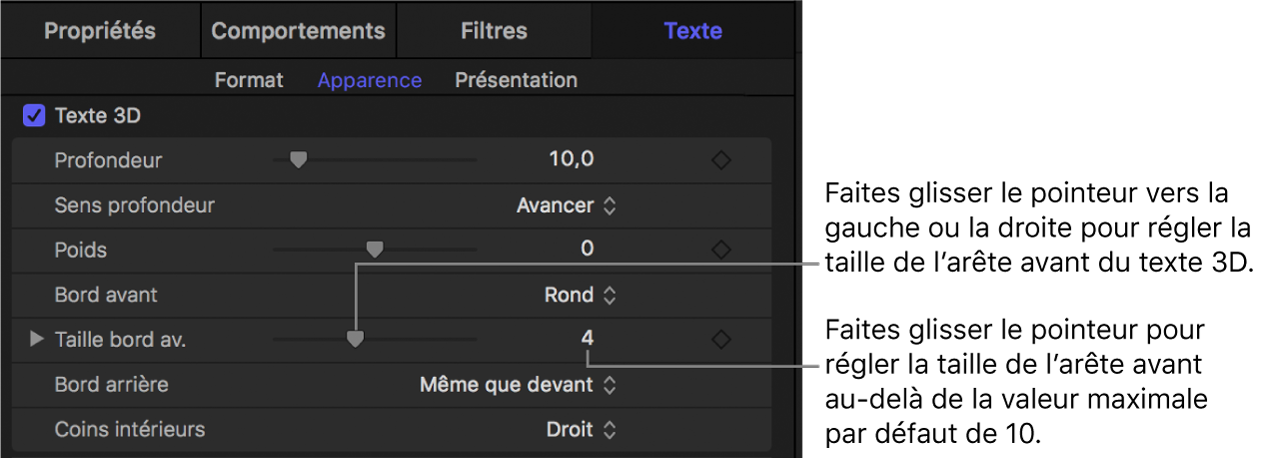
Task: Show the Apparence pane
Action: pyautogui.click(x=370, y=80)
